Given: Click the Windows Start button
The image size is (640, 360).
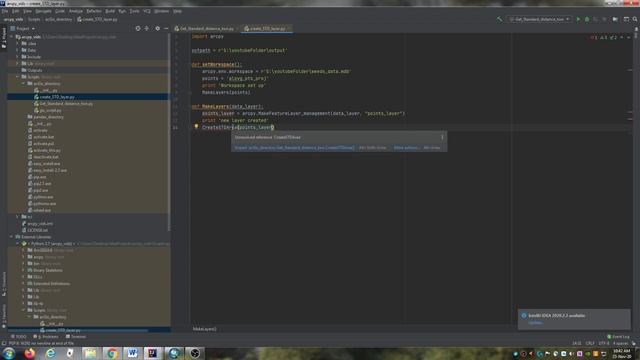Looking at the screenshot, I should 9,353.
